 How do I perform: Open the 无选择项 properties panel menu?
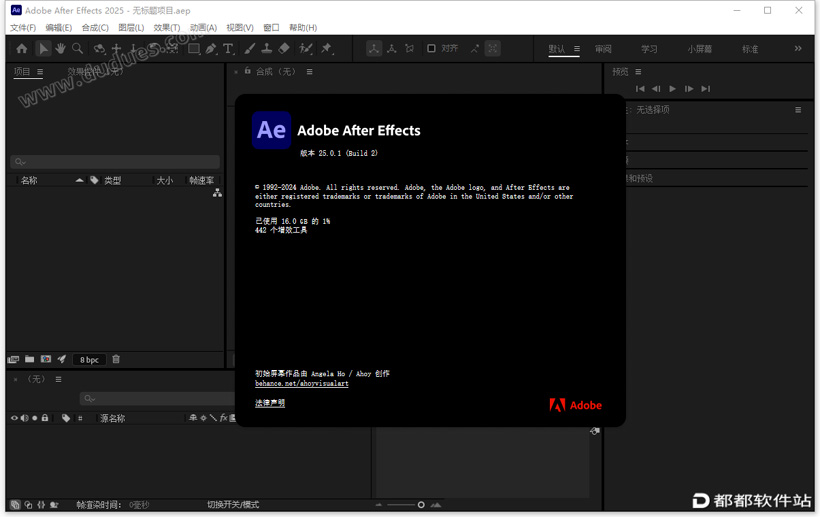pyautogui.click(x=798, y=110)
